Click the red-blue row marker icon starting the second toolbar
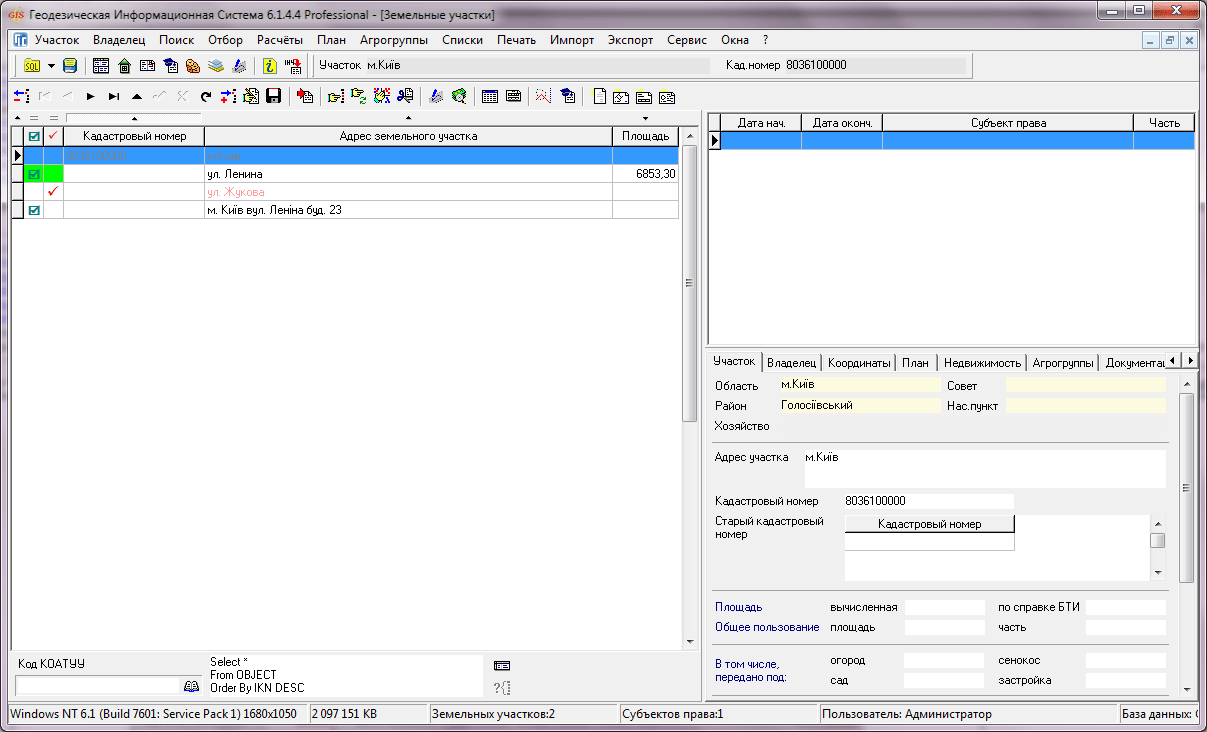1207x732 pixels. [x=21, y=96]
